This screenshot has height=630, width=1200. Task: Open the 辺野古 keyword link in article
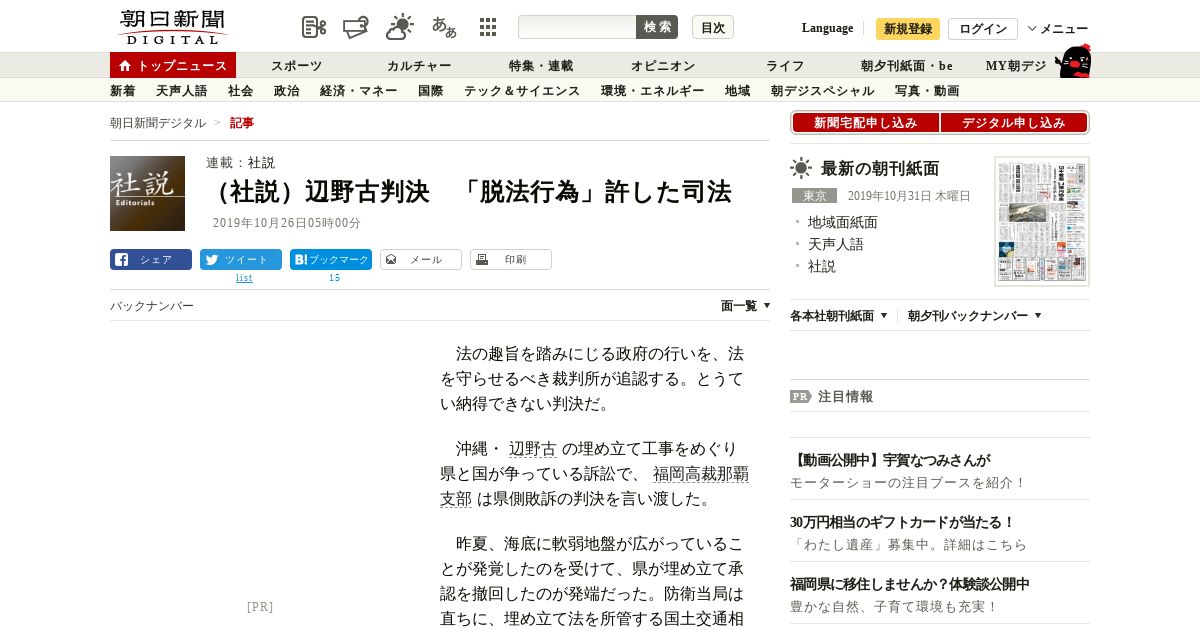533,449
